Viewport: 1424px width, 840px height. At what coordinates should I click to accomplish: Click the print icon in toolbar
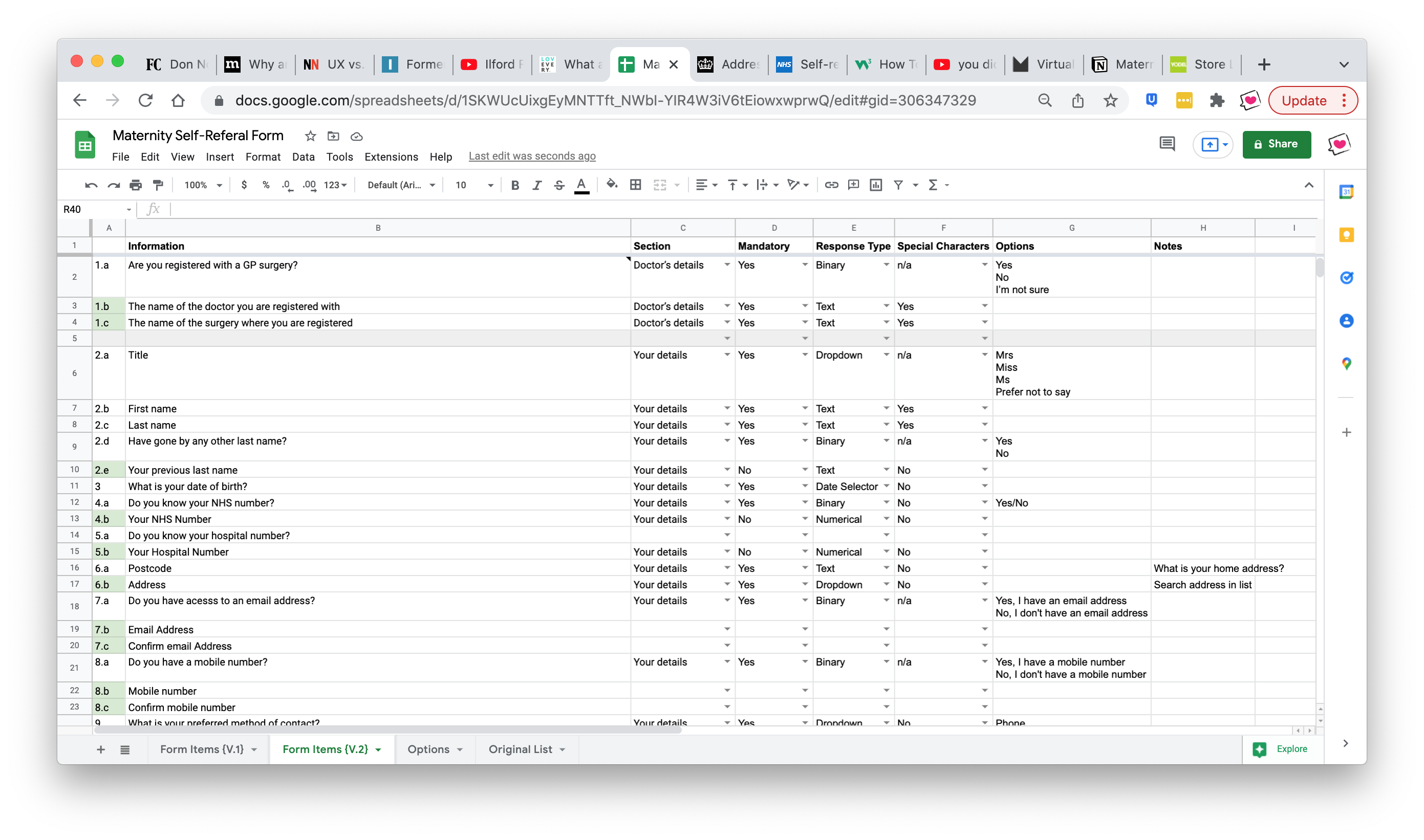(x=135, y=185)
